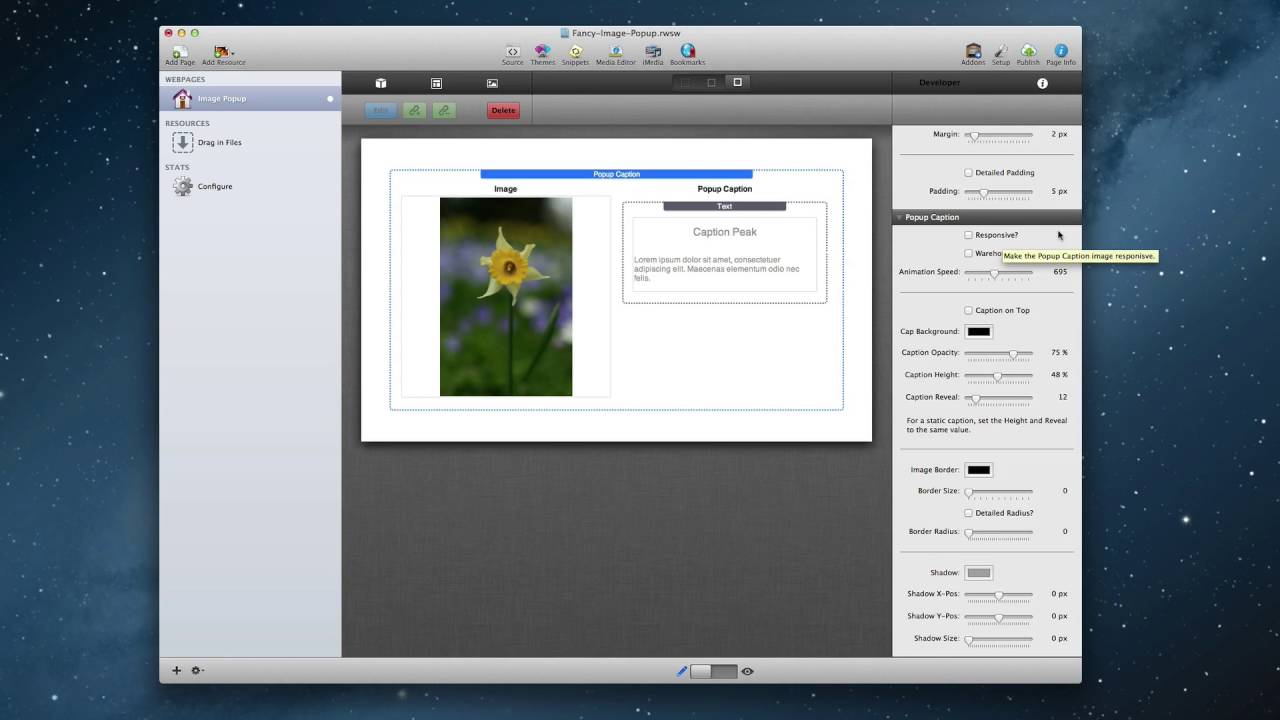The image size is (1280, 720).
Task: Click the Shadow X-Pos slider
Action: 998,594
